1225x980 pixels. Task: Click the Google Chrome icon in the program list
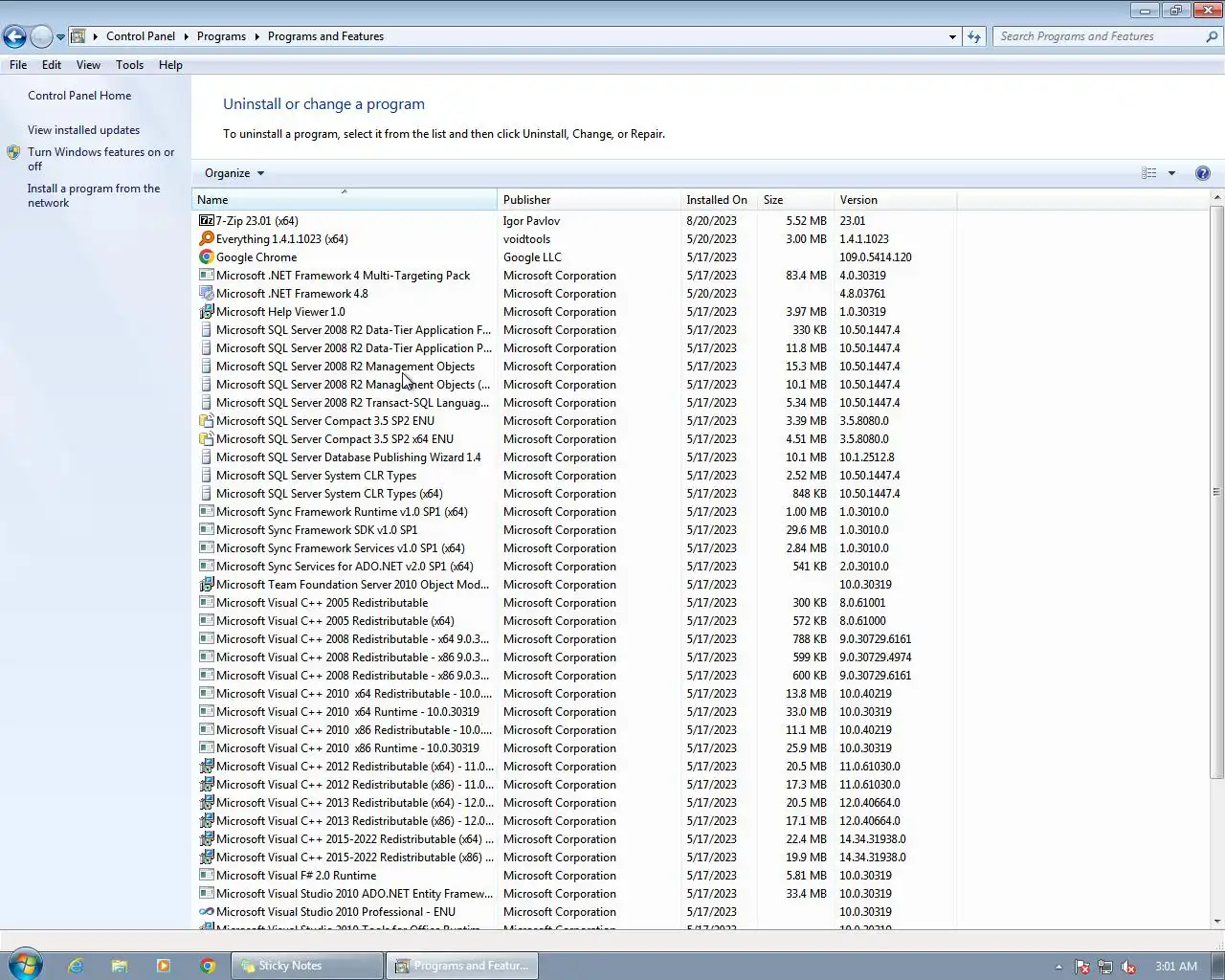206,257
